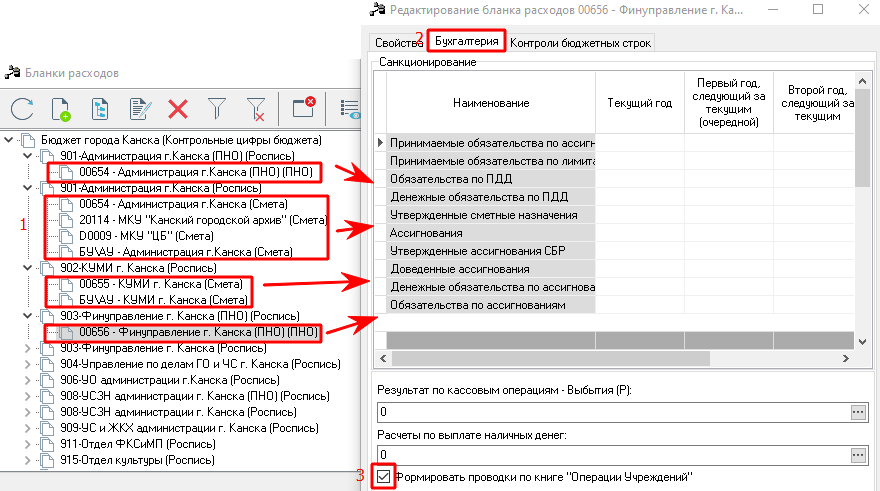This screenshot has width=880, height=491.
Task: Toggle Формировать проводки по книге Операции Учреждений checkbox
Action: coord(383,476)
